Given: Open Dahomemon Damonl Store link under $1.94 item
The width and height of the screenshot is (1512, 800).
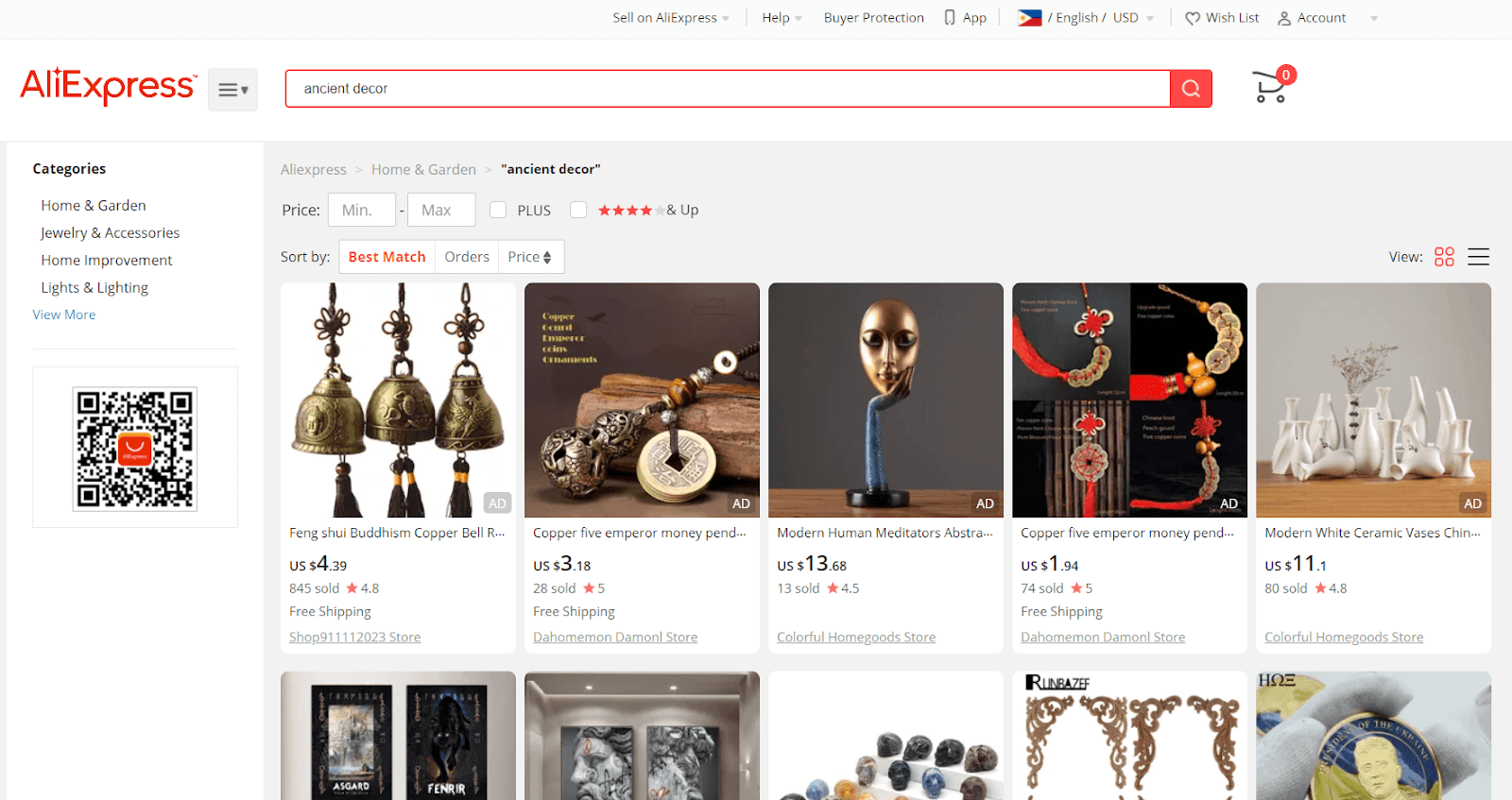Looking at the screenshot, I should coord(1103,638).
